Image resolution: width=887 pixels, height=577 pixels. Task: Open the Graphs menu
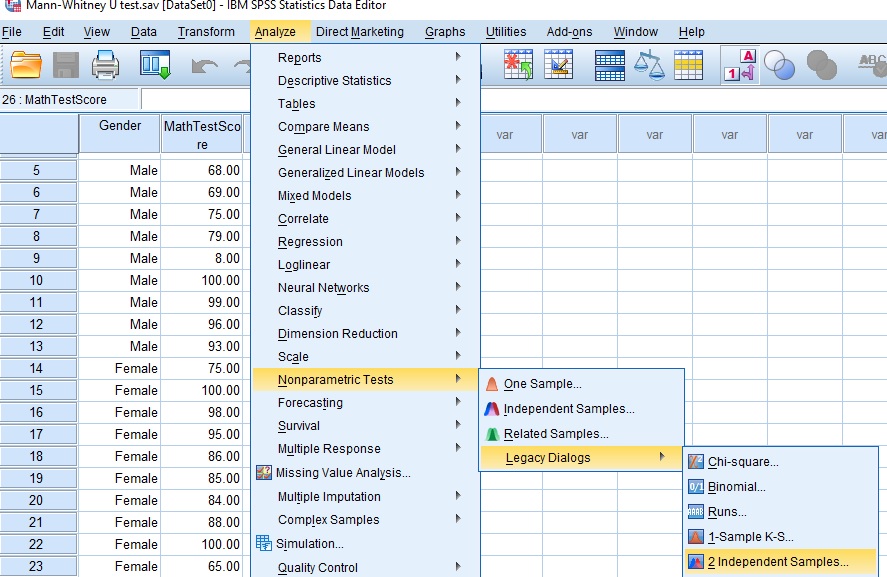coord(445,31)
